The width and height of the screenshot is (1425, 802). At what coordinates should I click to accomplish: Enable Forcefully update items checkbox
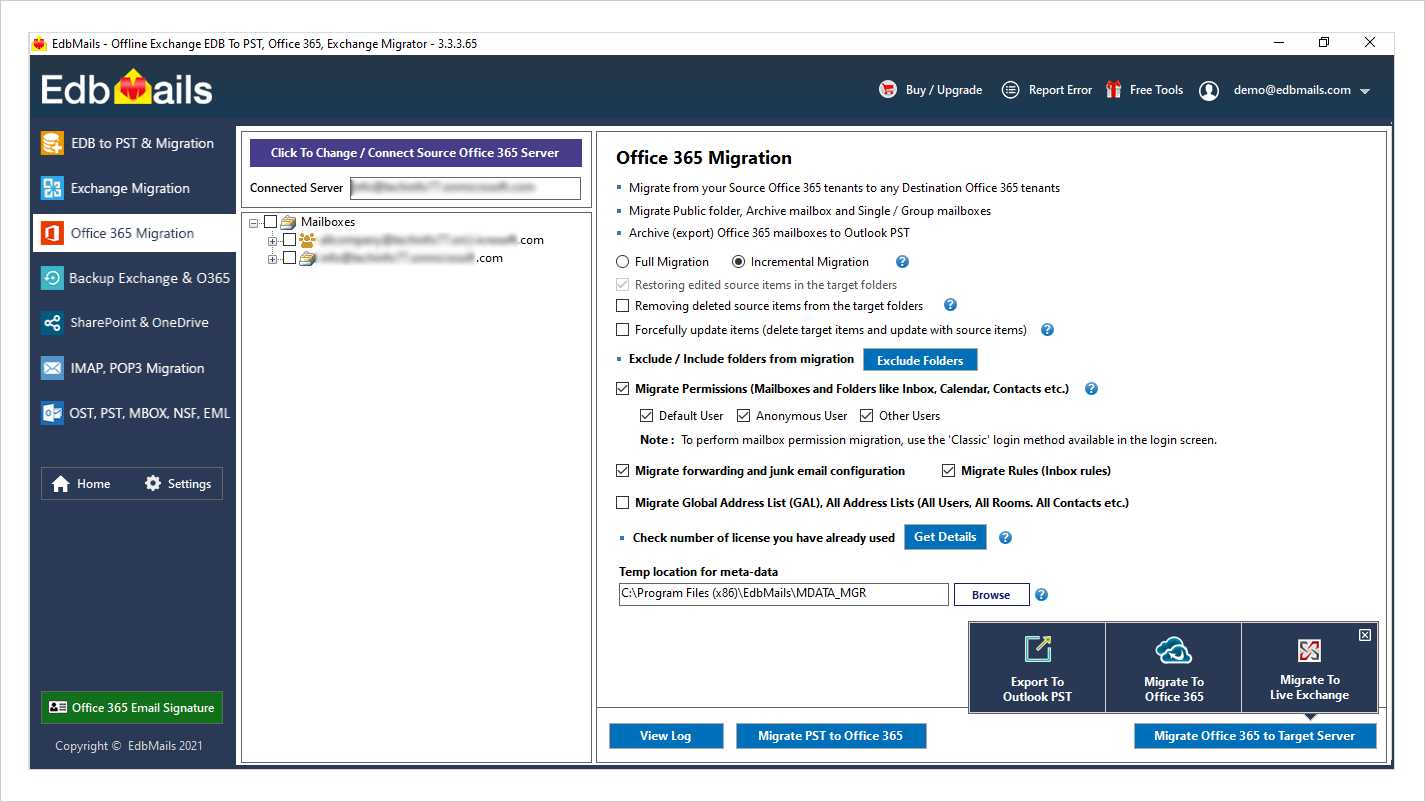623,330
